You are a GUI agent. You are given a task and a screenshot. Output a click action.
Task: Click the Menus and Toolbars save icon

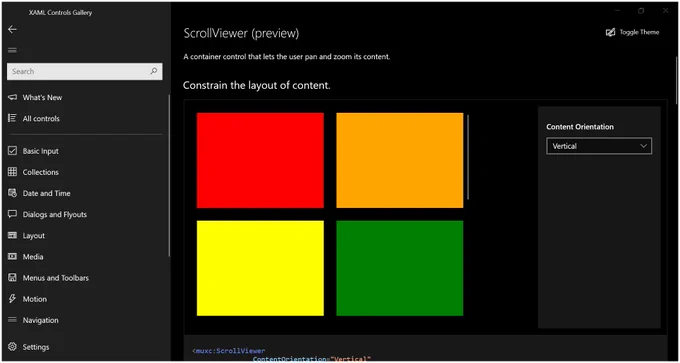[13, 278]
